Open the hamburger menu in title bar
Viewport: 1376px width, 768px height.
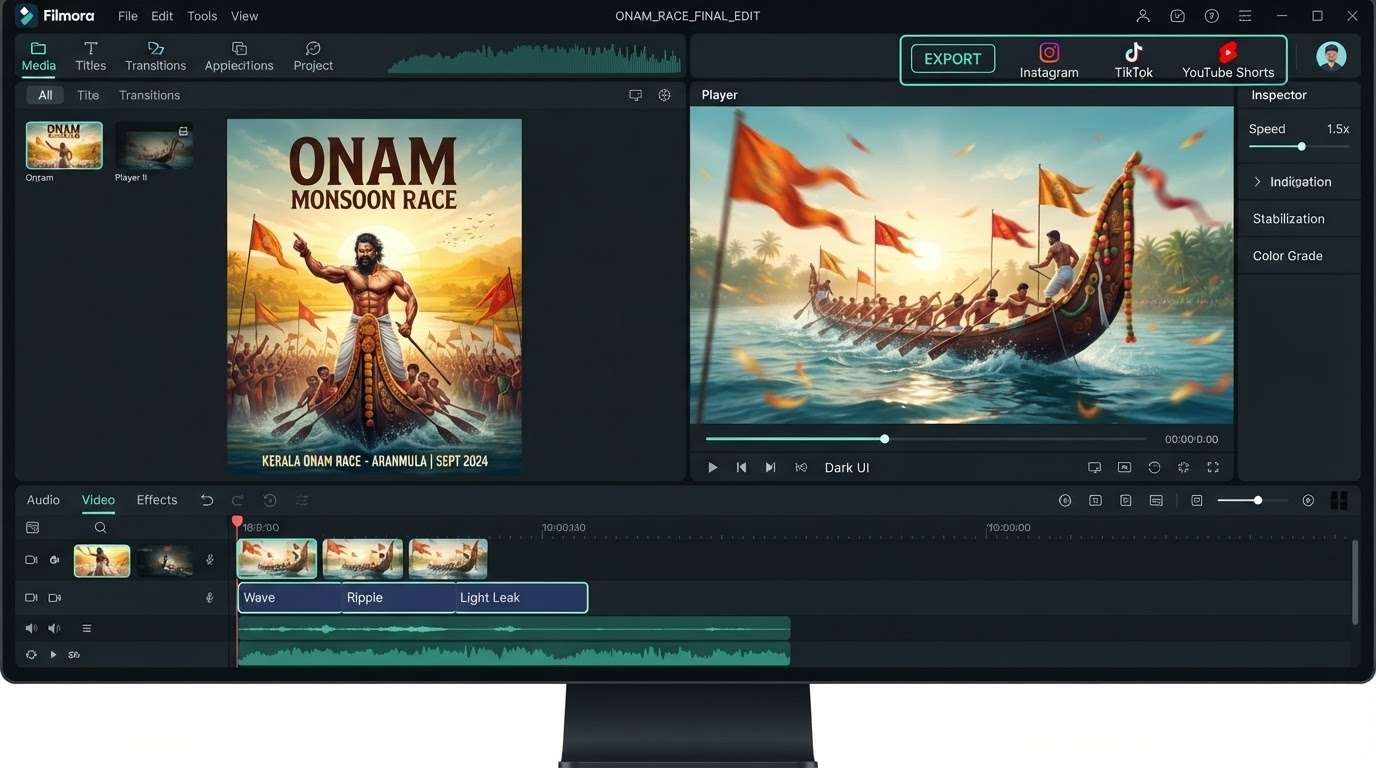pyautogui.click(x=1245, y=16)
